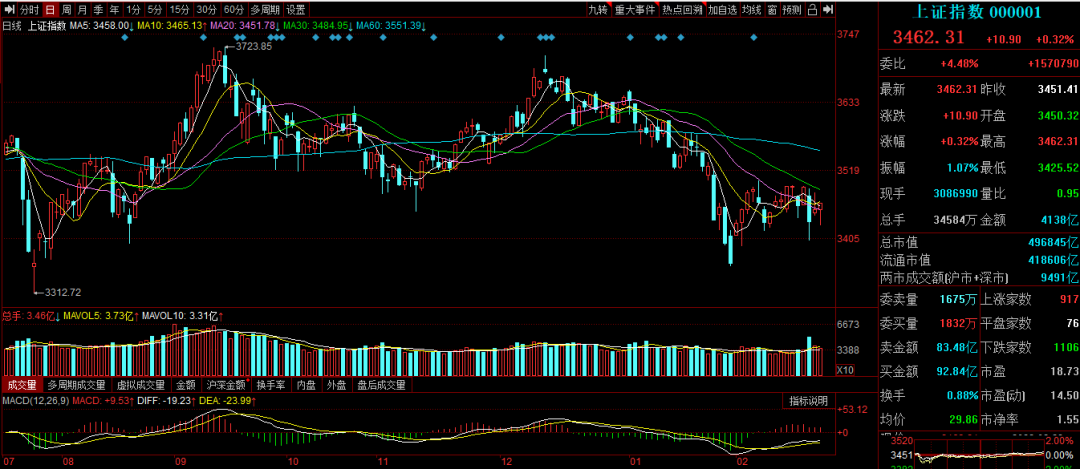Select the 月 monthly period
This screenshot has height=469, width=1080.
82,10
